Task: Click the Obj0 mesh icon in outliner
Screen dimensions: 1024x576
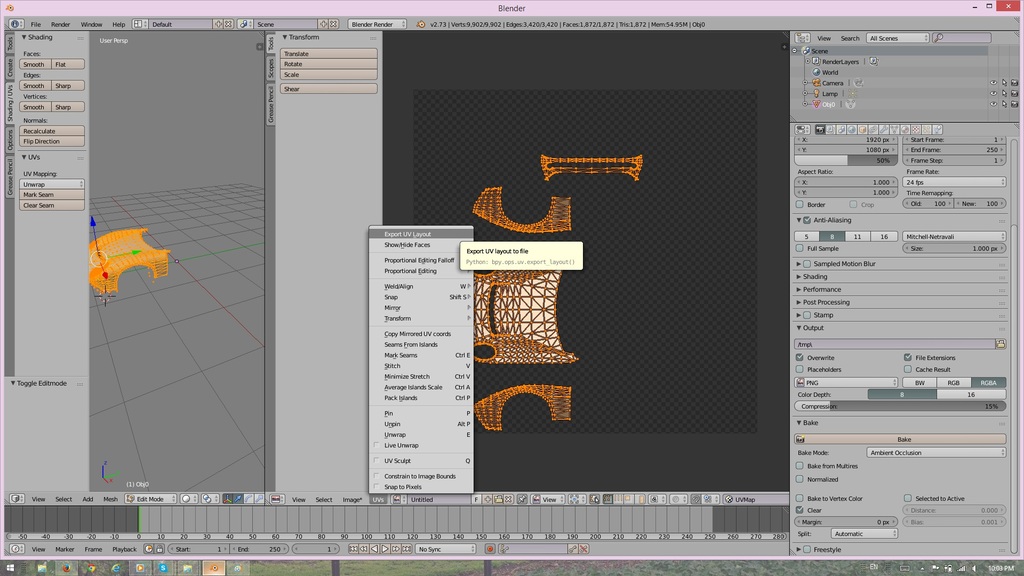Action: pyautogui.click(x=815, y=104)
